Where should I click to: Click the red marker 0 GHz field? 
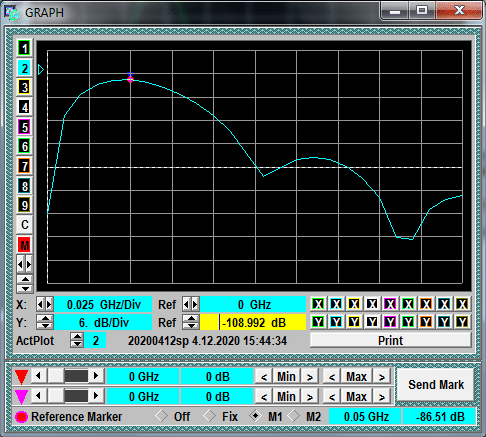pos(143,377)
